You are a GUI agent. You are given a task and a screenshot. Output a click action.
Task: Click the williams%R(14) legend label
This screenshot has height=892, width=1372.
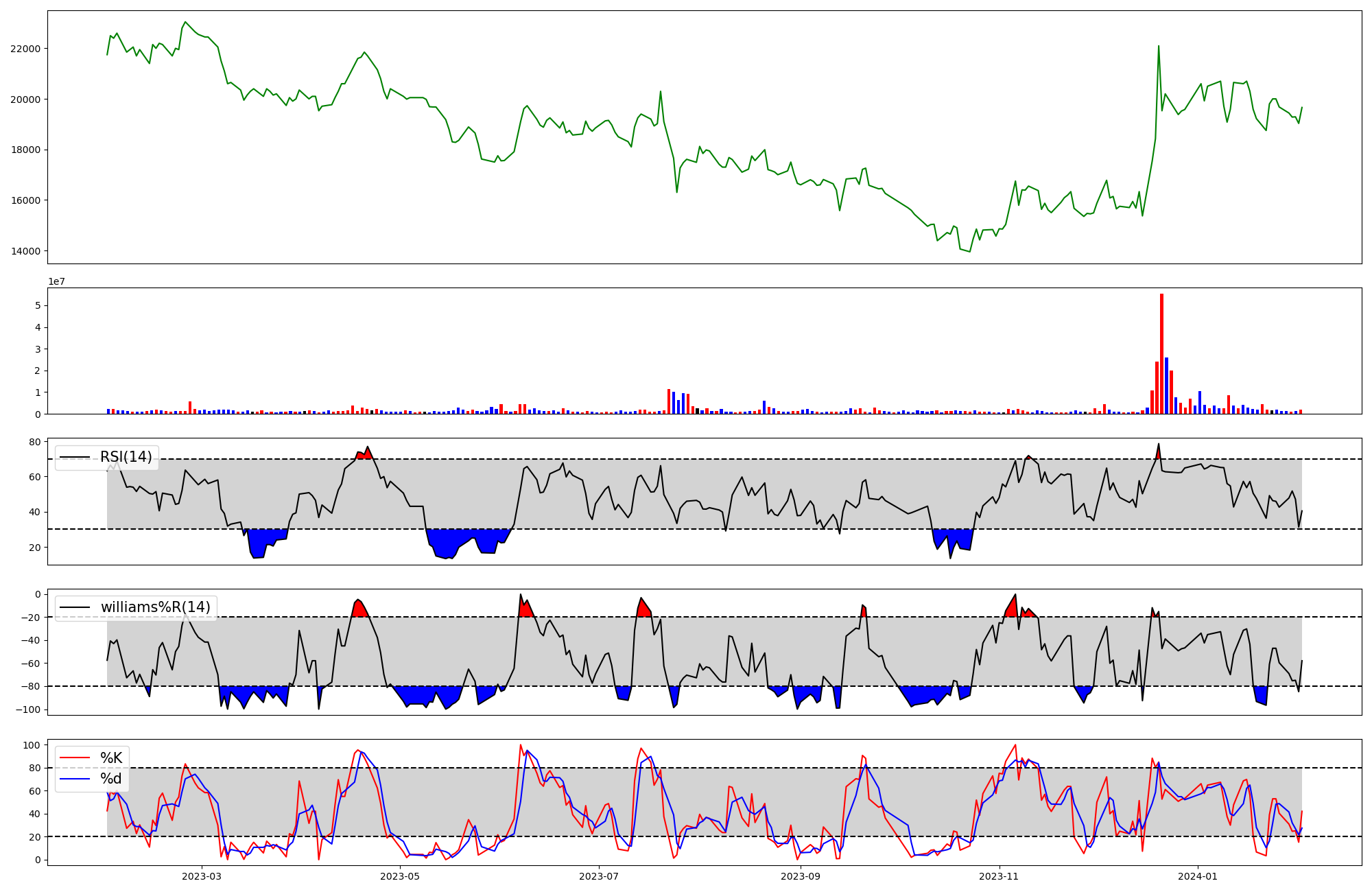tap(155, 607)
